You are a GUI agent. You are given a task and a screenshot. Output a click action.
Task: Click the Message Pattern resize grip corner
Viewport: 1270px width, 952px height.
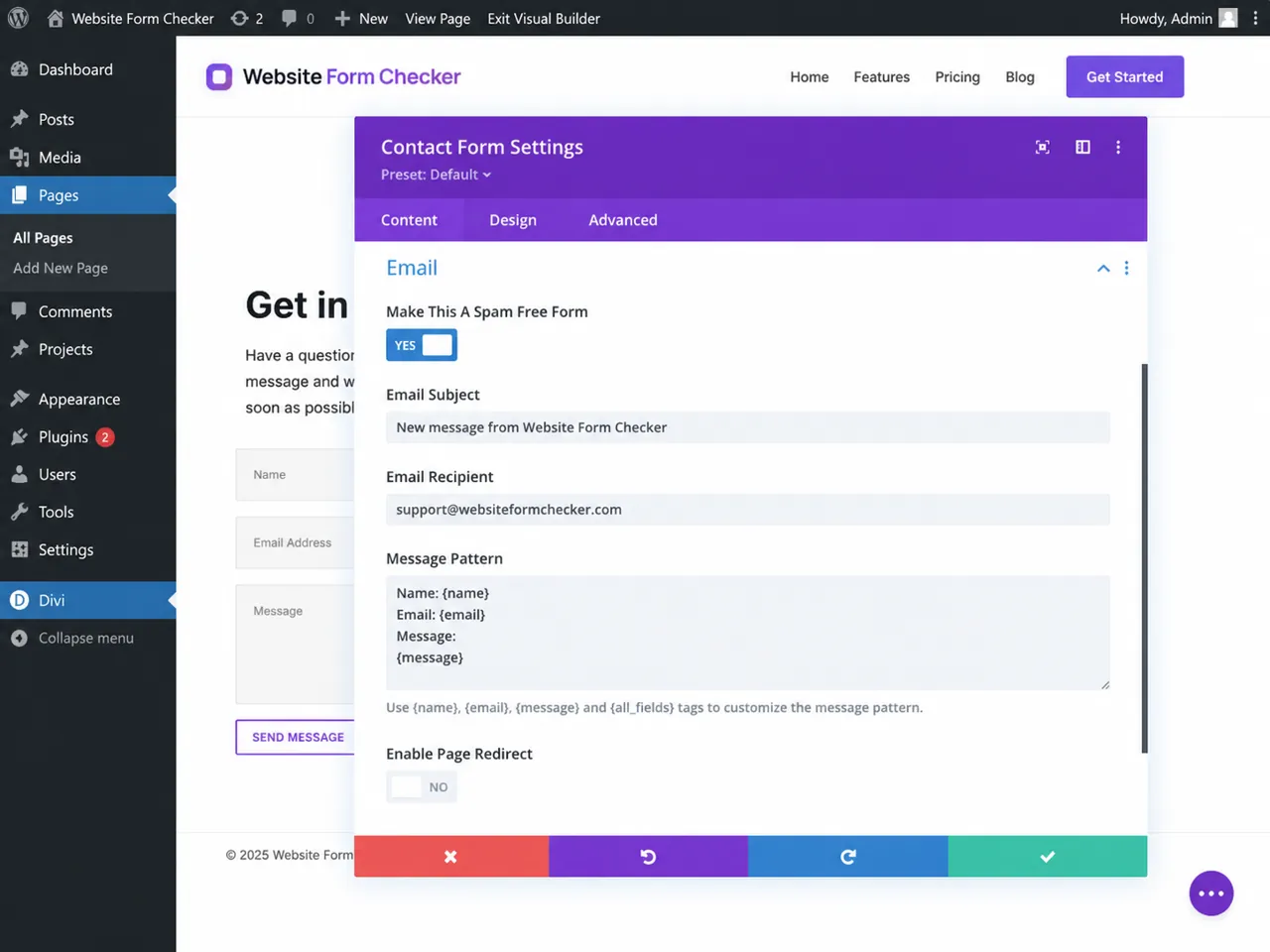[x=1104, y=684]
